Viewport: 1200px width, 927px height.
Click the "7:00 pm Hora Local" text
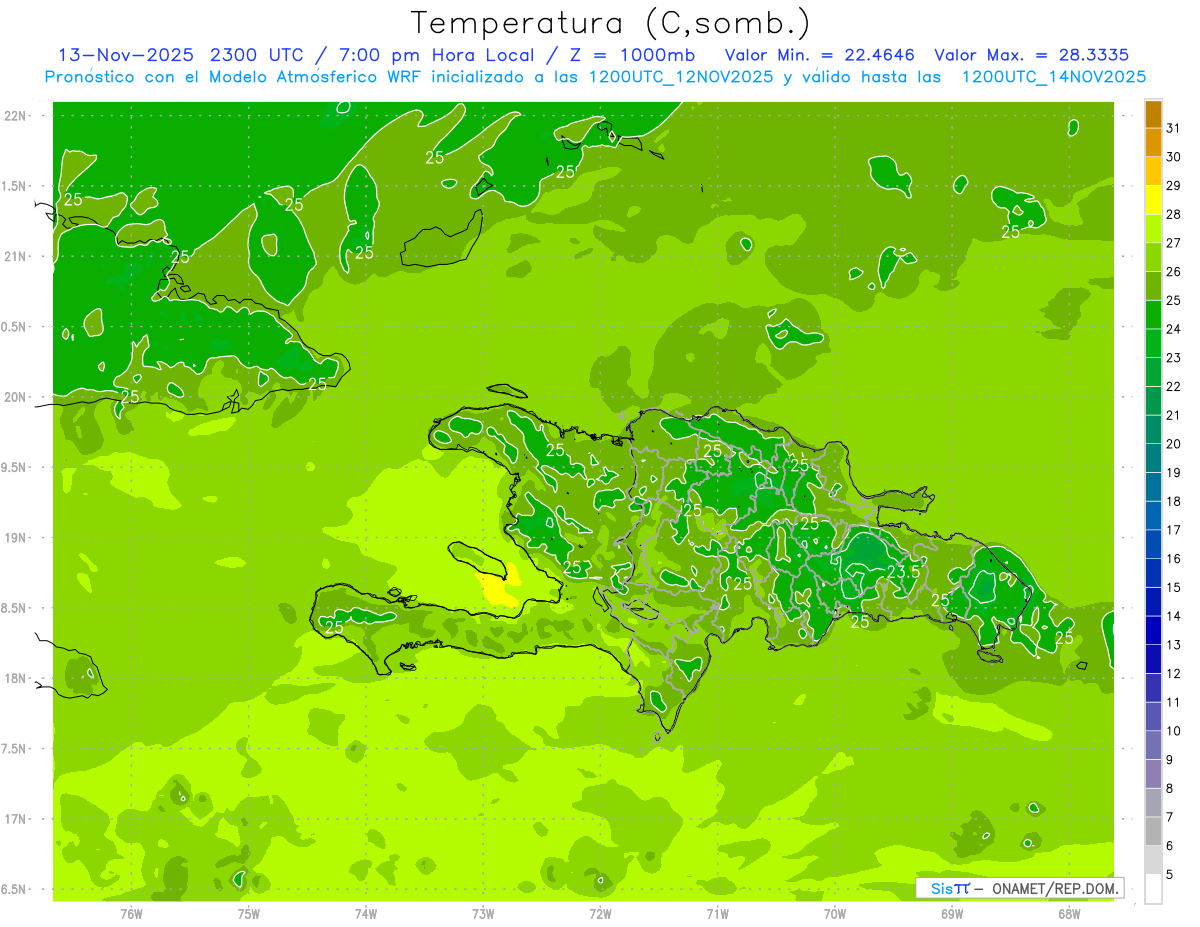(434, 55)
